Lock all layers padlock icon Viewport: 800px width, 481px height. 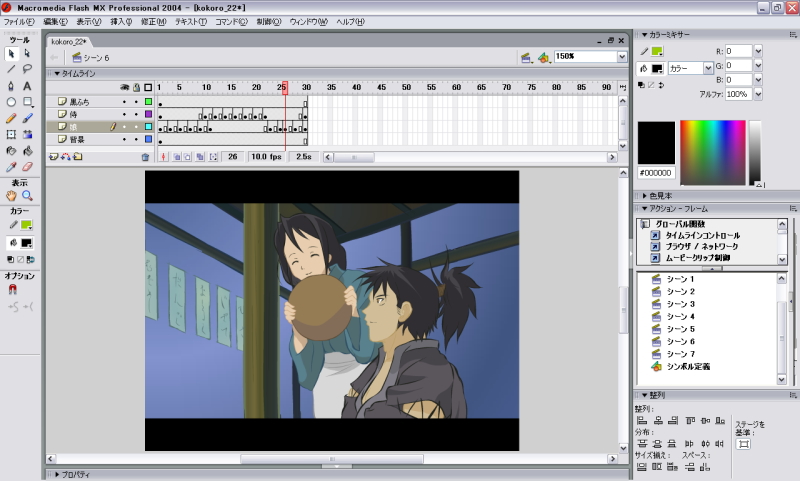[x=136, y=88]
